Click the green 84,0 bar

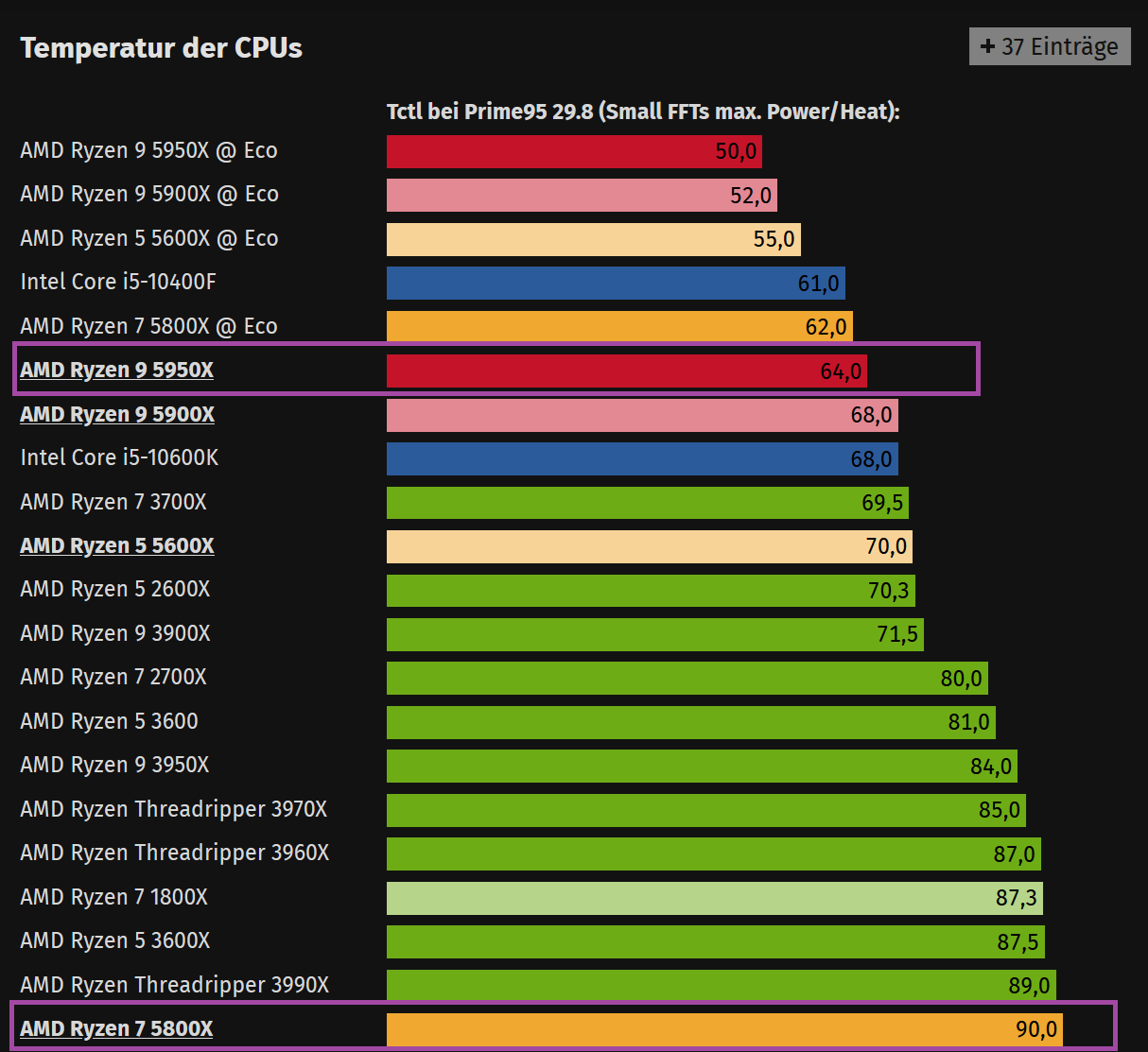pyautogui.click(x=702, y=767)
